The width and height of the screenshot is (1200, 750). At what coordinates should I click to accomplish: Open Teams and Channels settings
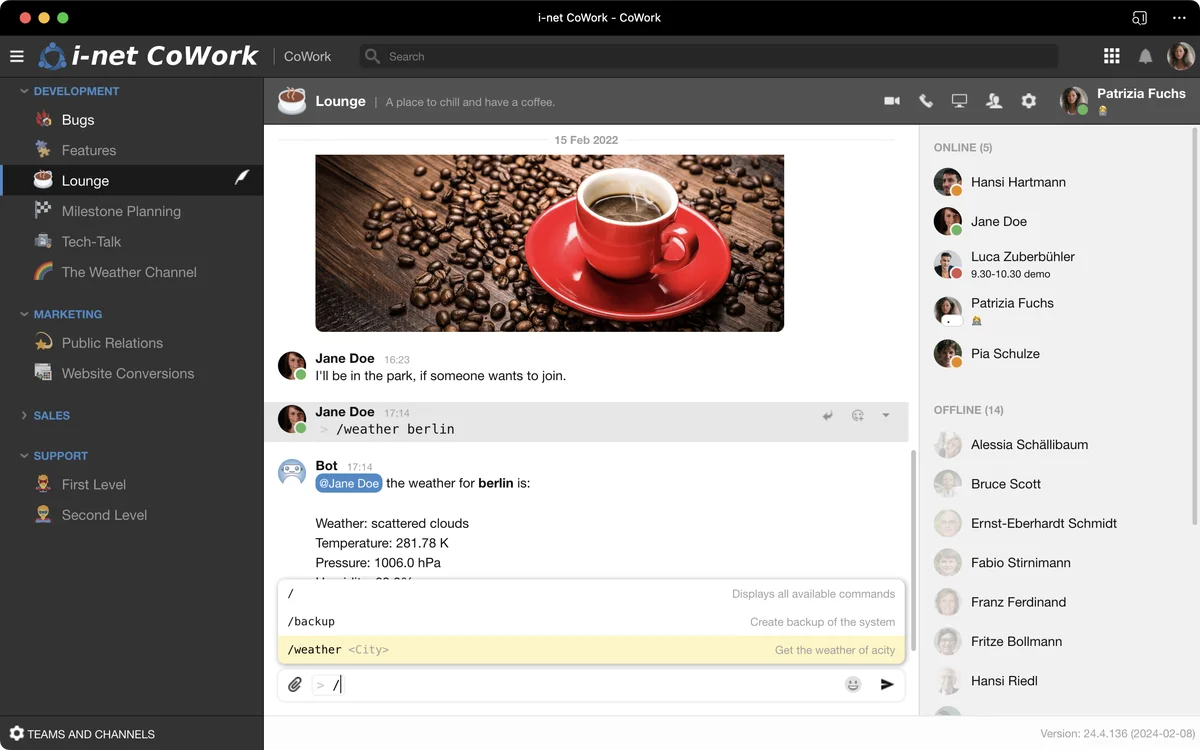click(x=82, y=734)
